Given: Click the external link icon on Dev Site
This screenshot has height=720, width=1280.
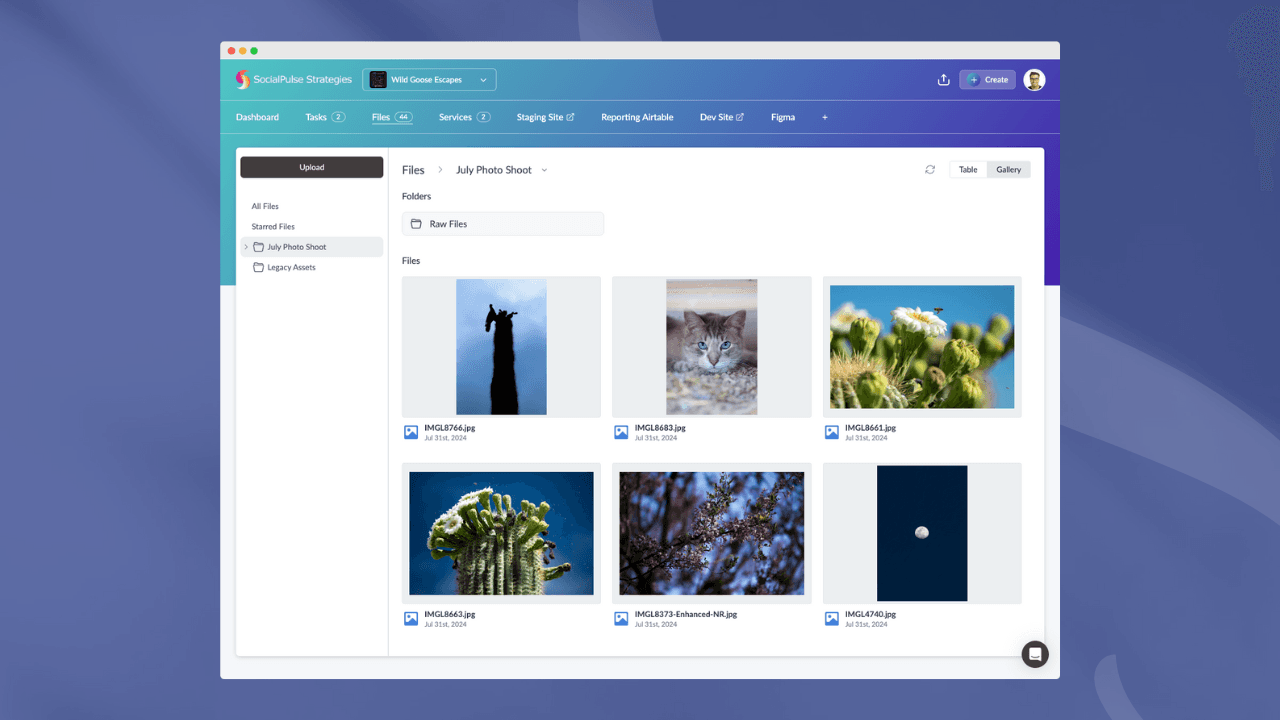Looking at the screenshot, I should click(741, 116).
